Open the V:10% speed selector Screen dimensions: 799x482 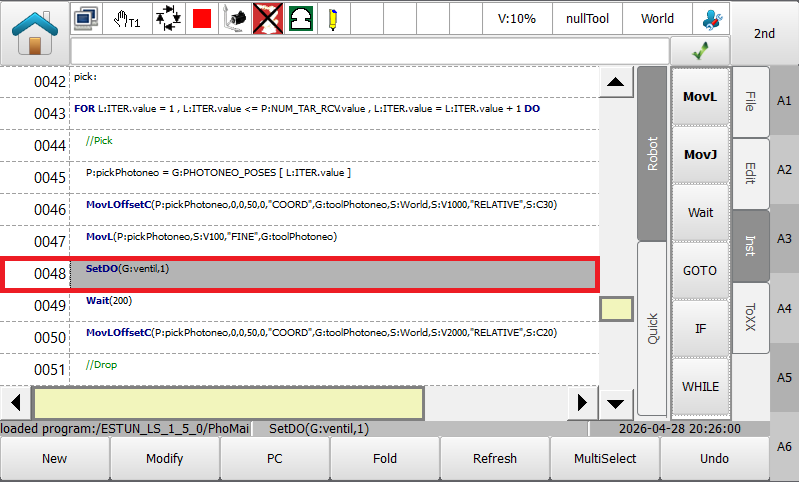(517, 19)
